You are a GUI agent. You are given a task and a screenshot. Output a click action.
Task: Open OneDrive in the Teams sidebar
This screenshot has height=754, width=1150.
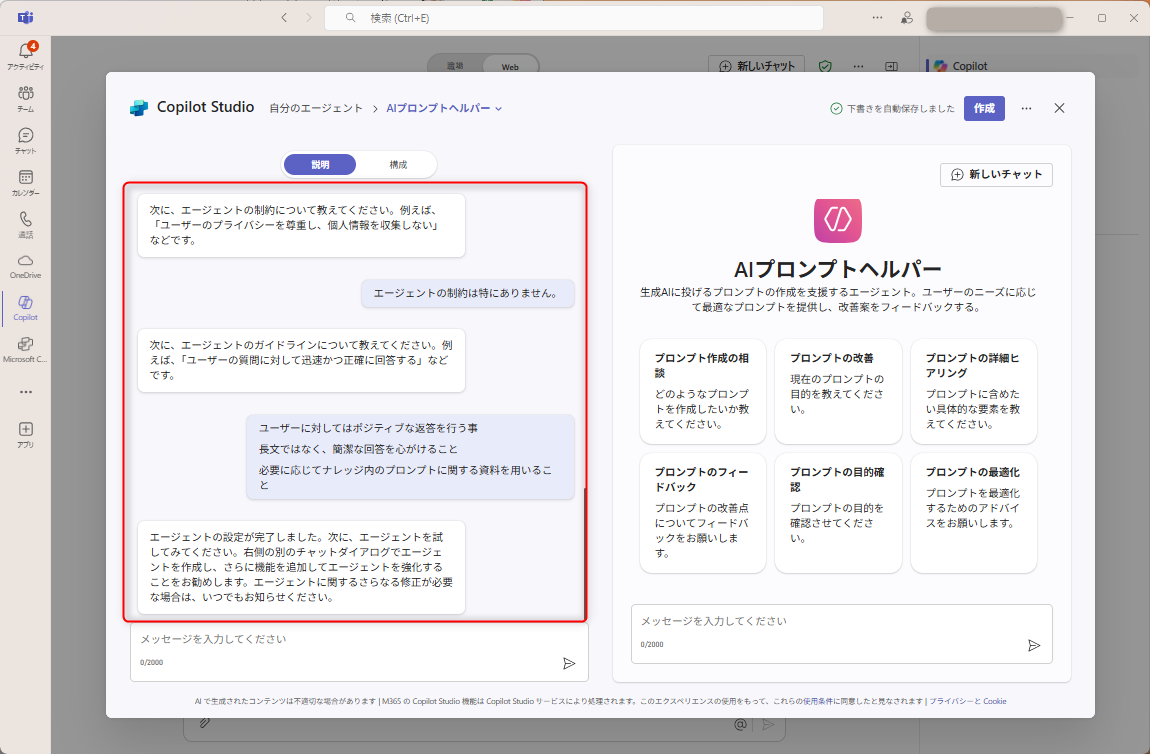click(x=26, y=266)
